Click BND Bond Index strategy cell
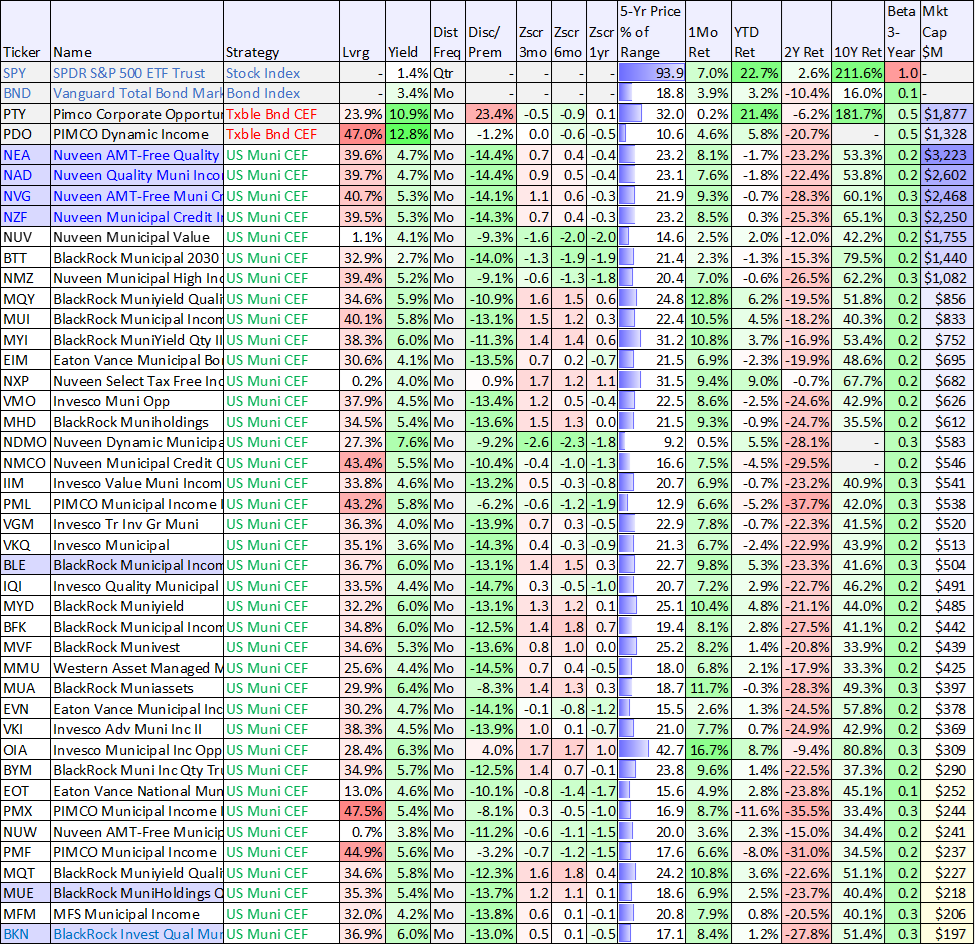Image resolution: width=975 pixels, height=945 pixels. click(x=281, y=94)
